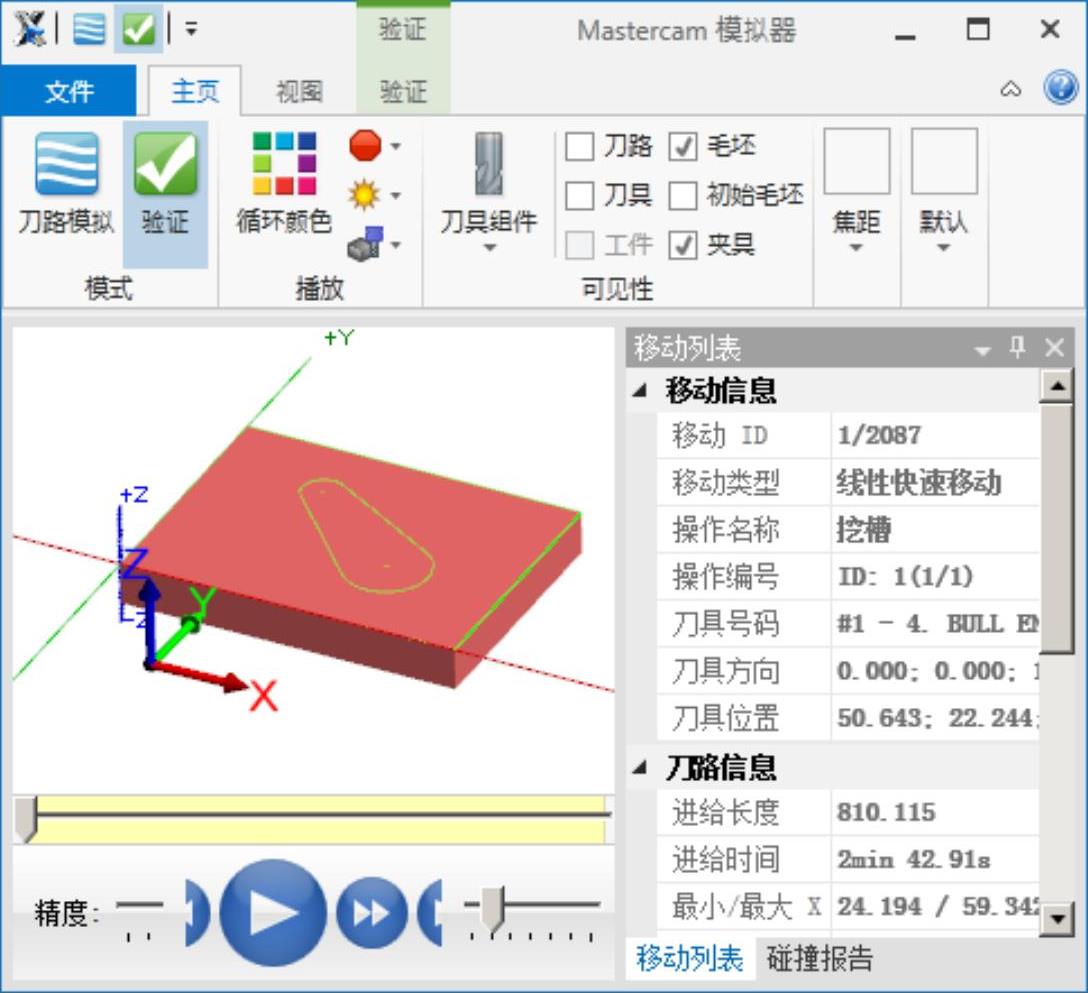Select the 刀具号码 row value
Screen dimensions: 1088x993
[x=935, y=624]
